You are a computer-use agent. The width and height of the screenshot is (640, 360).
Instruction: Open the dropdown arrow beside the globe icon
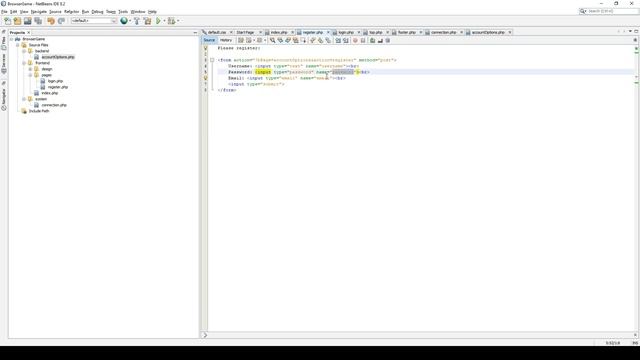tap(130, 21)
